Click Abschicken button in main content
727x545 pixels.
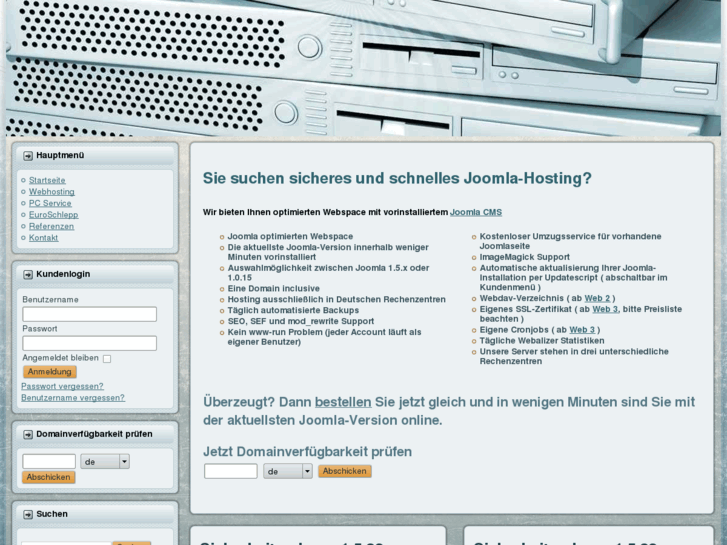click(x=344, y=471)
